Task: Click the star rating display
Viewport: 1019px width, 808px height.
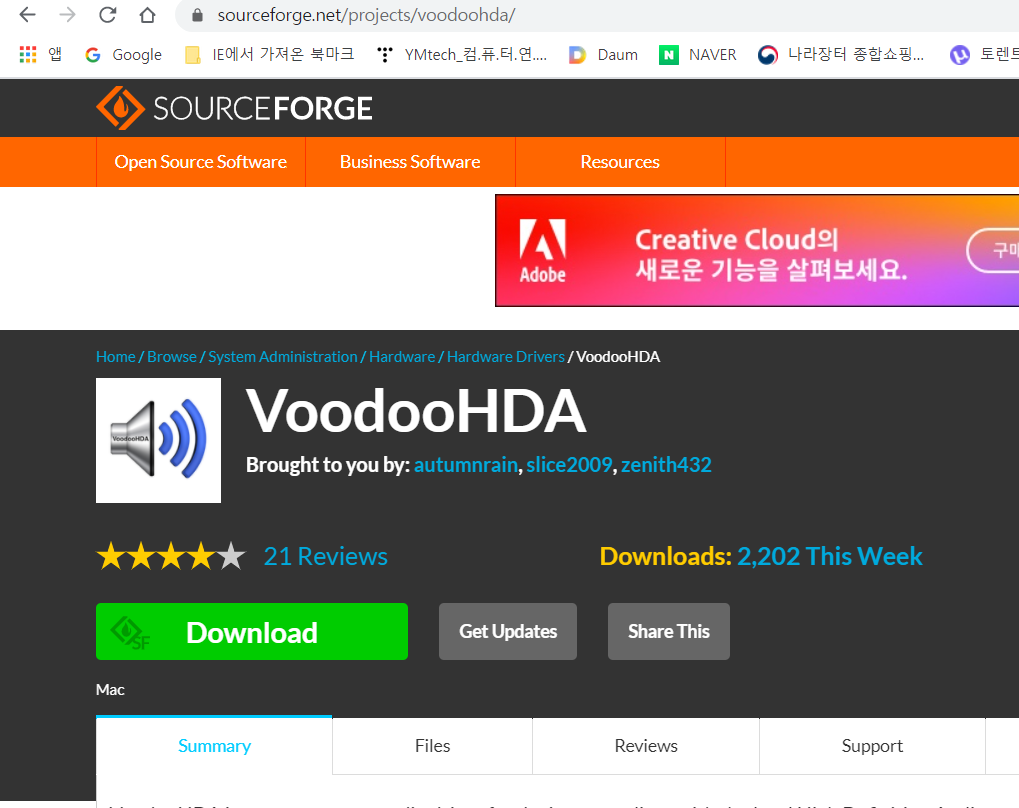Action: (x=171, y=556)
